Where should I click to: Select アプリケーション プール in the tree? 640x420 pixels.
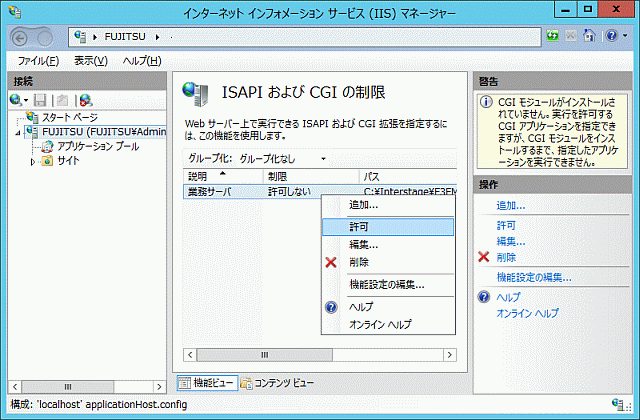point(98,146)
